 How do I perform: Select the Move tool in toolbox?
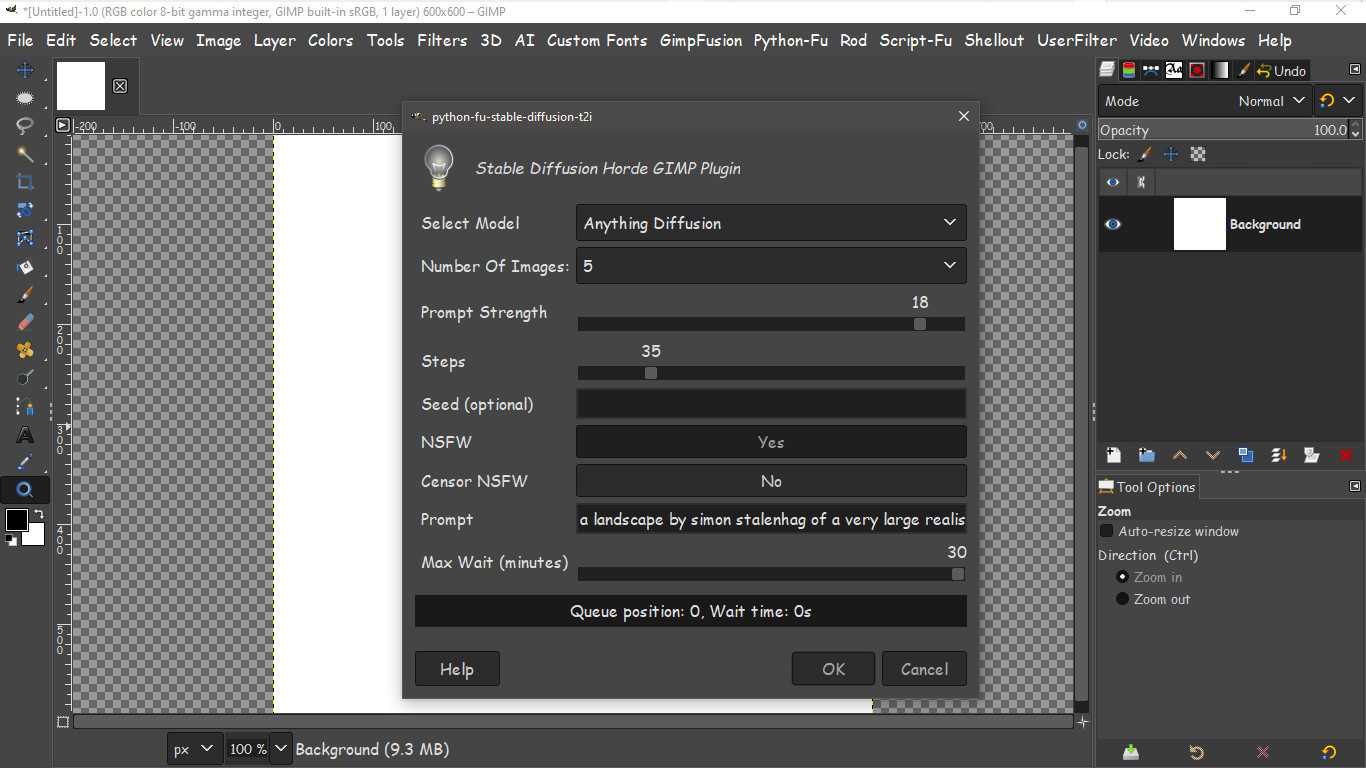pos(25,70)
